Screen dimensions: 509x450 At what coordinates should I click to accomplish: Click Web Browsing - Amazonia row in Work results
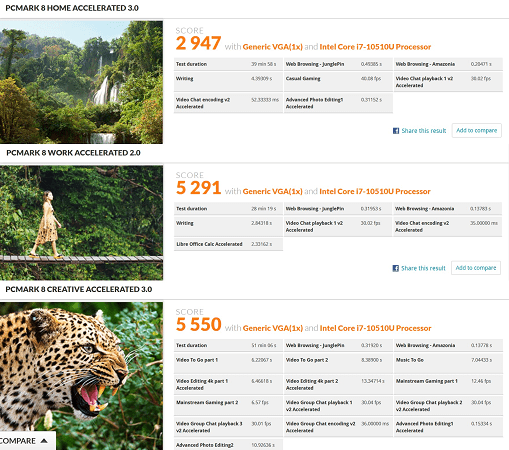click(448, 209)
